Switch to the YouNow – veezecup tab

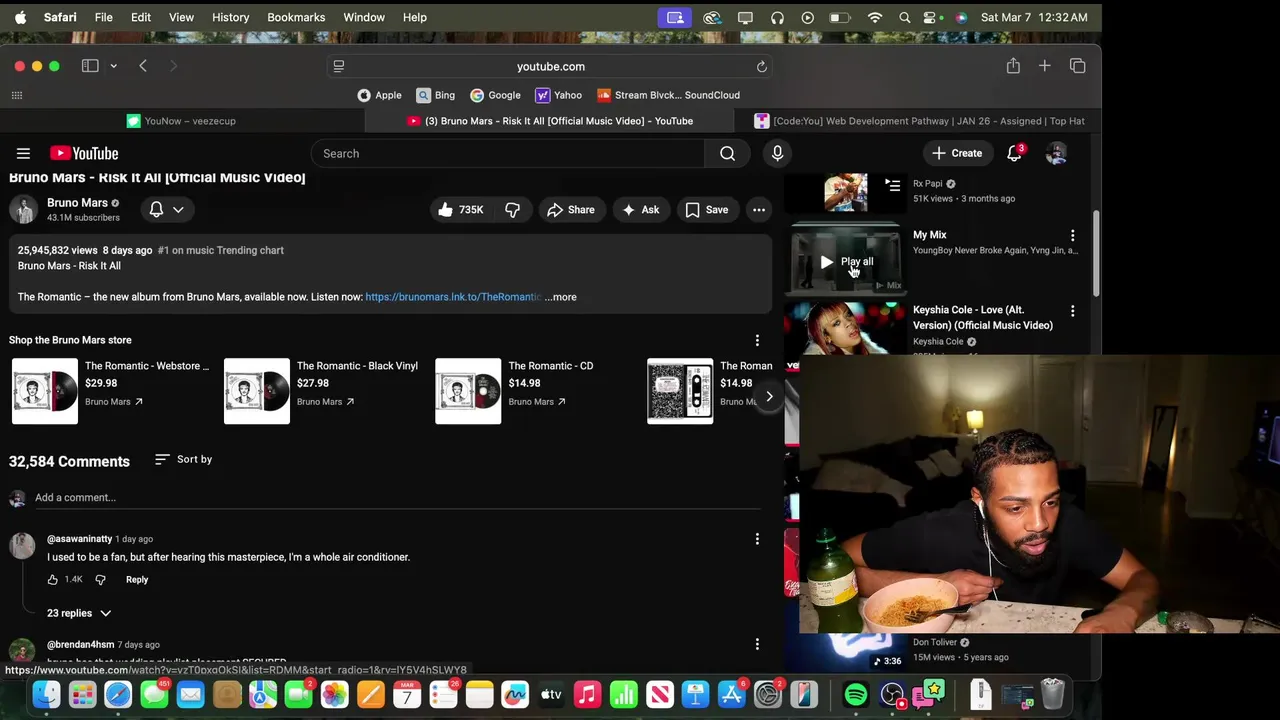tap(183, 121)
